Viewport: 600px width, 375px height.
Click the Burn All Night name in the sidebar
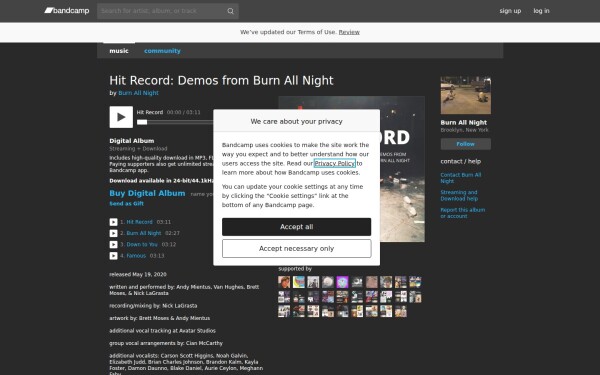(463, 122)
